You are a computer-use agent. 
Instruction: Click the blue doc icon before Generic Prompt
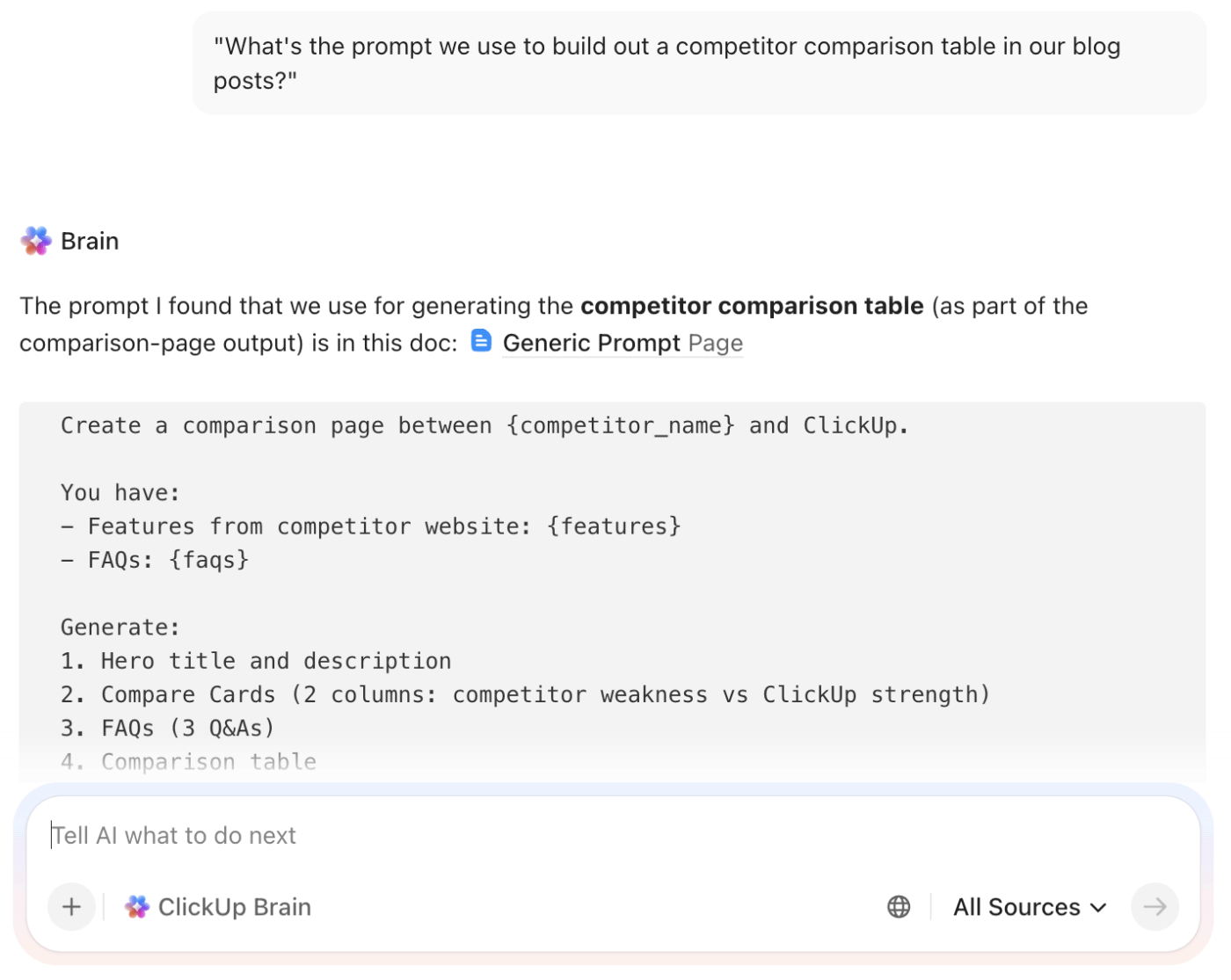click(x=481, y=341)
